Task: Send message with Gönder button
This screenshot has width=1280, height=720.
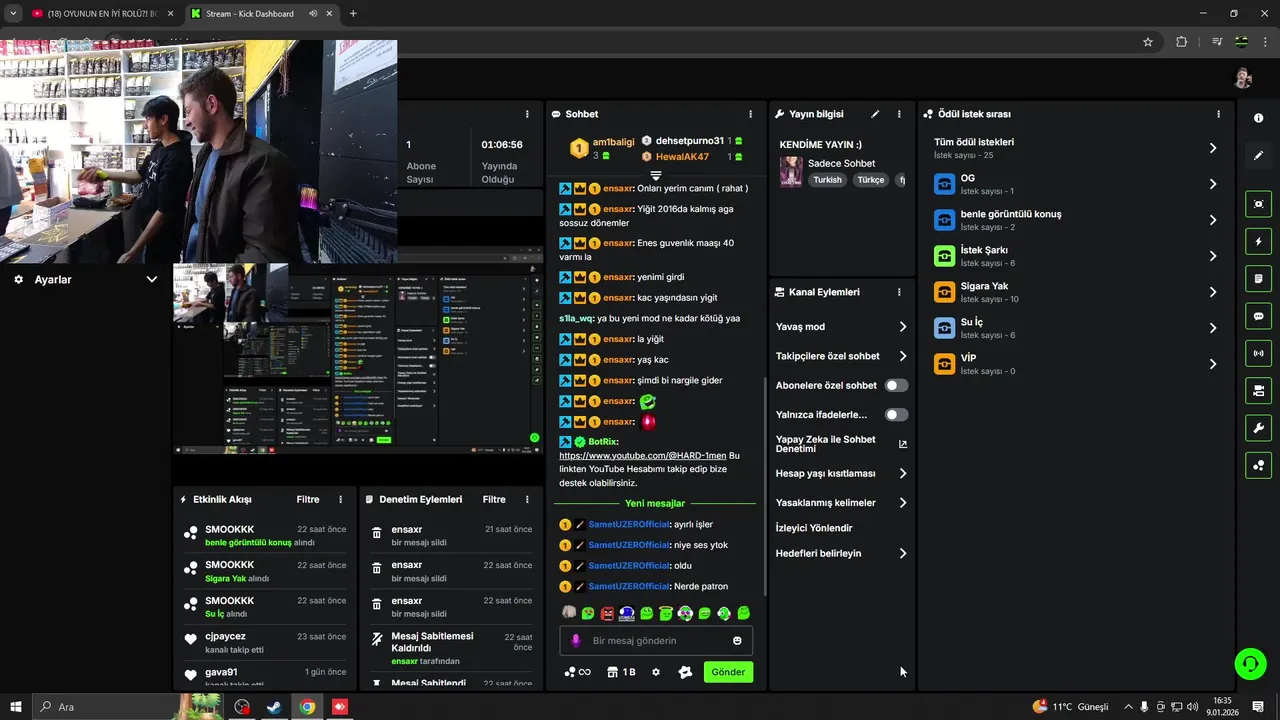Action: pyautogui.click(x=728, y=672)
